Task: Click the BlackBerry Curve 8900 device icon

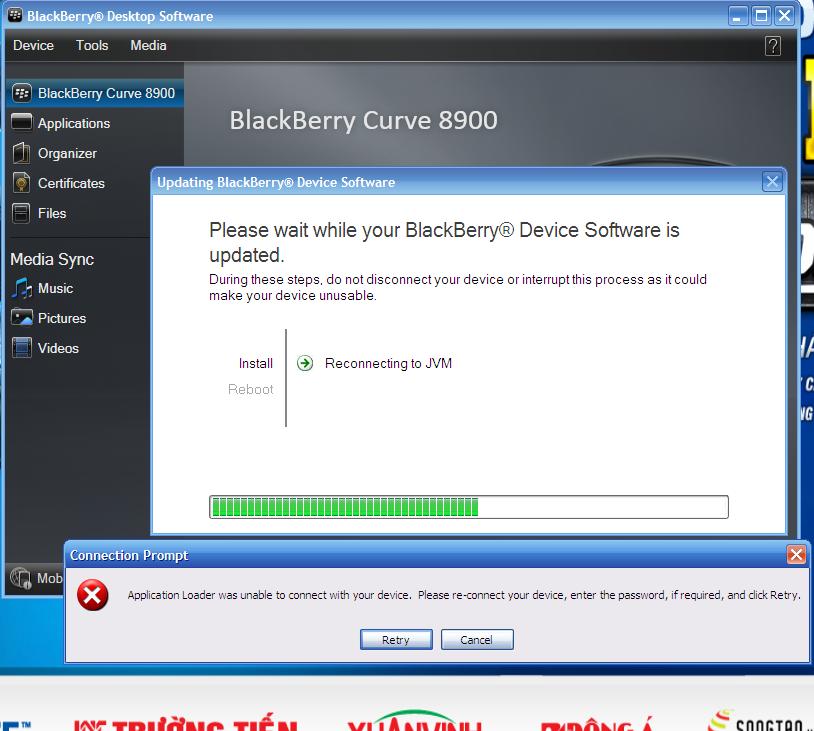Action: (x=22, y=93)
